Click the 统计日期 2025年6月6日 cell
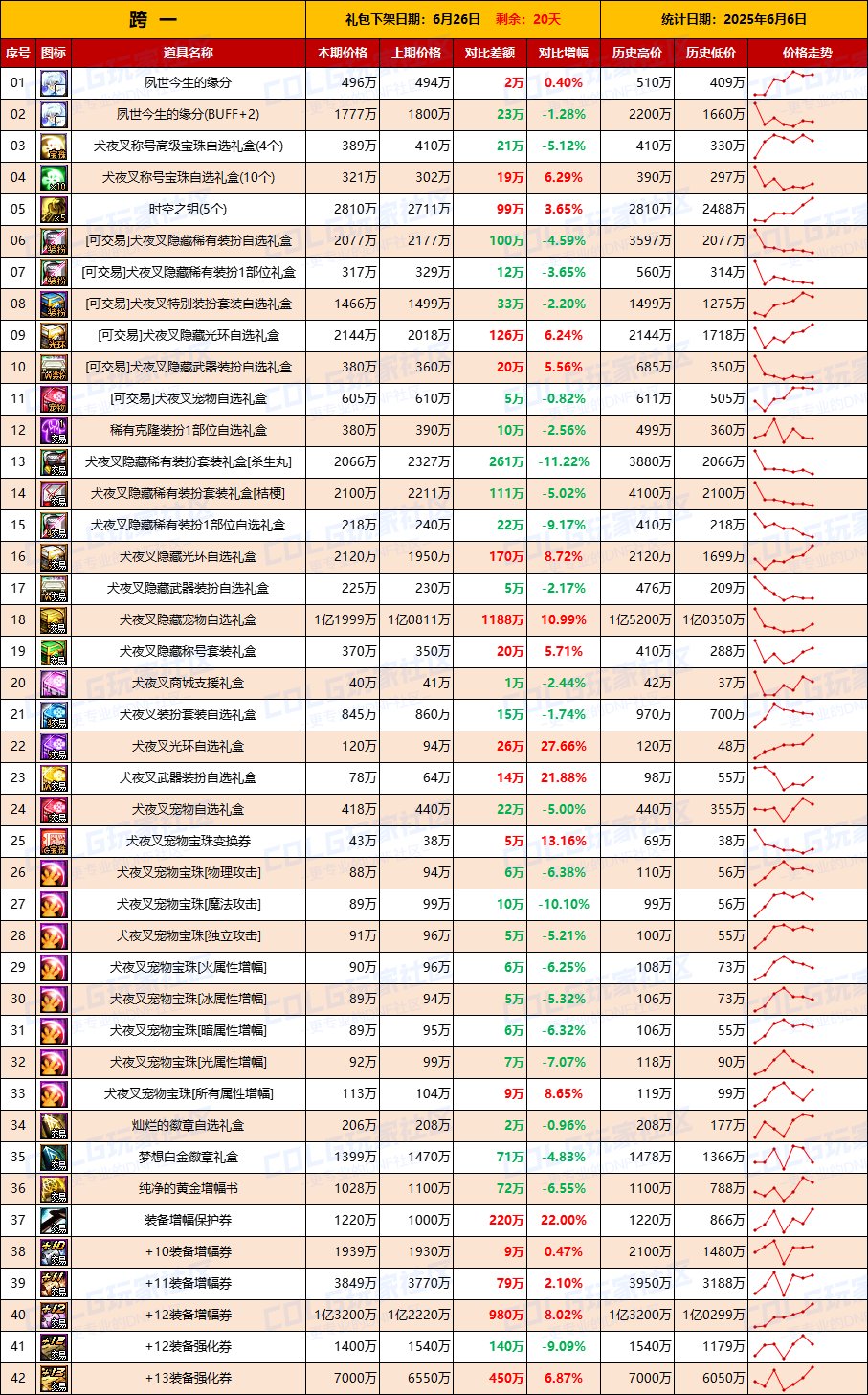 733,19
